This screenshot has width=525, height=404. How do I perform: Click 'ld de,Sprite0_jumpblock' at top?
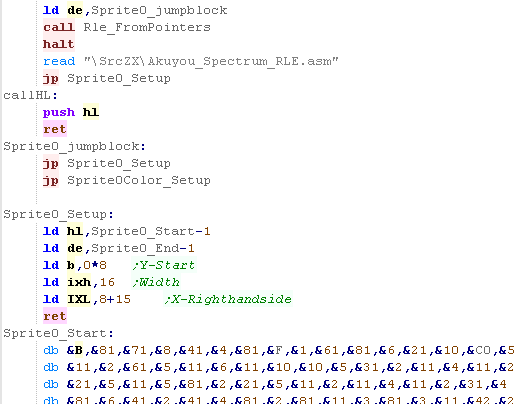135,10
